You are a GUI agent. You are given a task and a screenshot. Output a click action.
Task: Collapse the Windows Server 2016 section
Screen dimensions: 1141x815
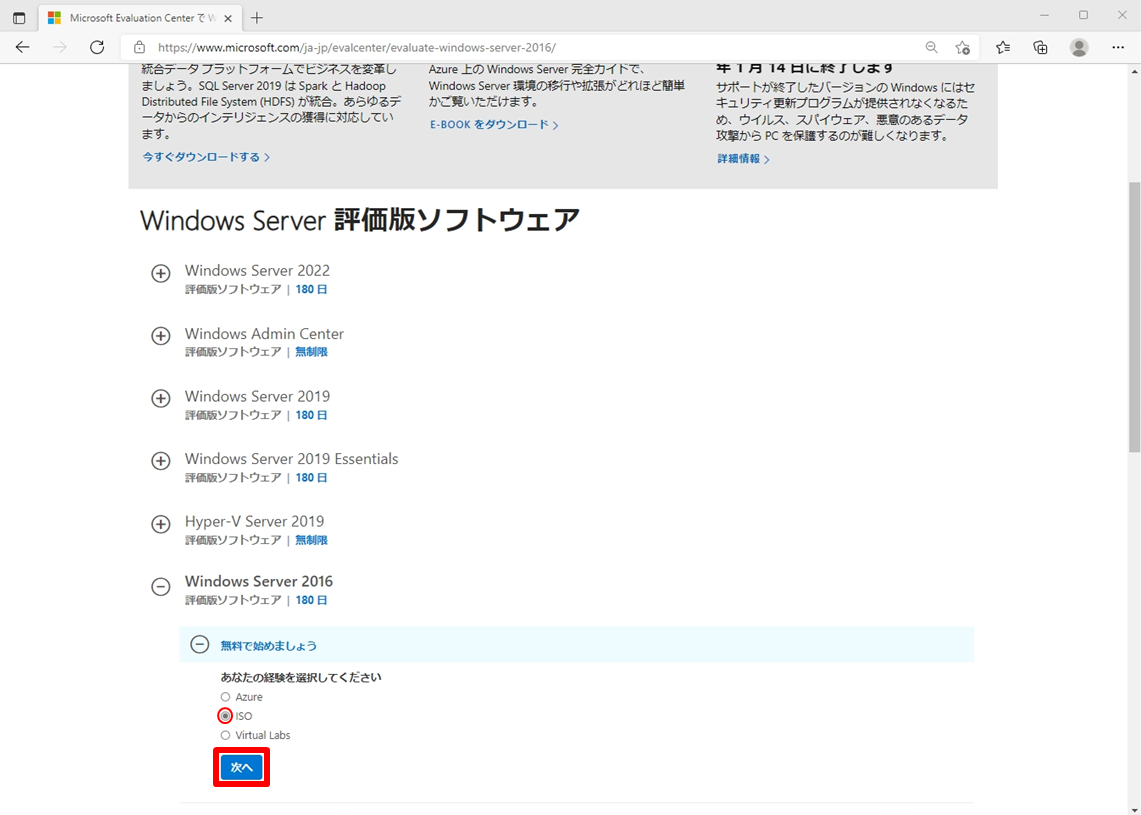160,587
